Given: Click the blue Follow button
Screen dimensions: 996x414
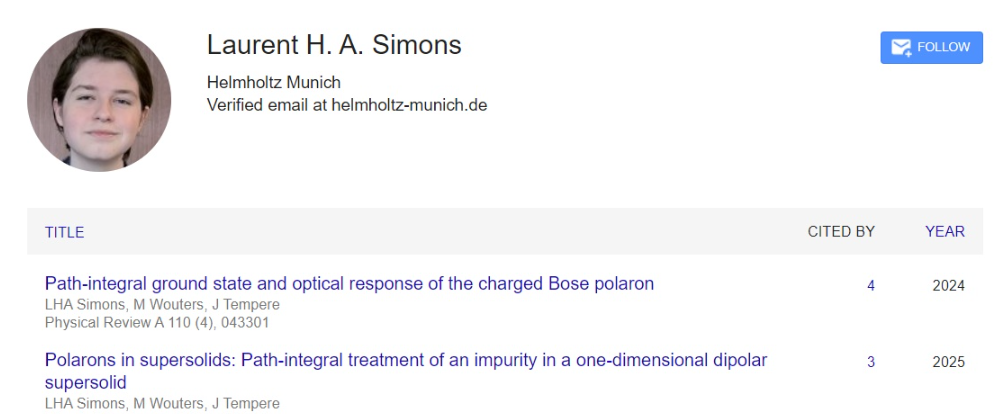Looking at the screenshot, I should click(x=931, y=47).
